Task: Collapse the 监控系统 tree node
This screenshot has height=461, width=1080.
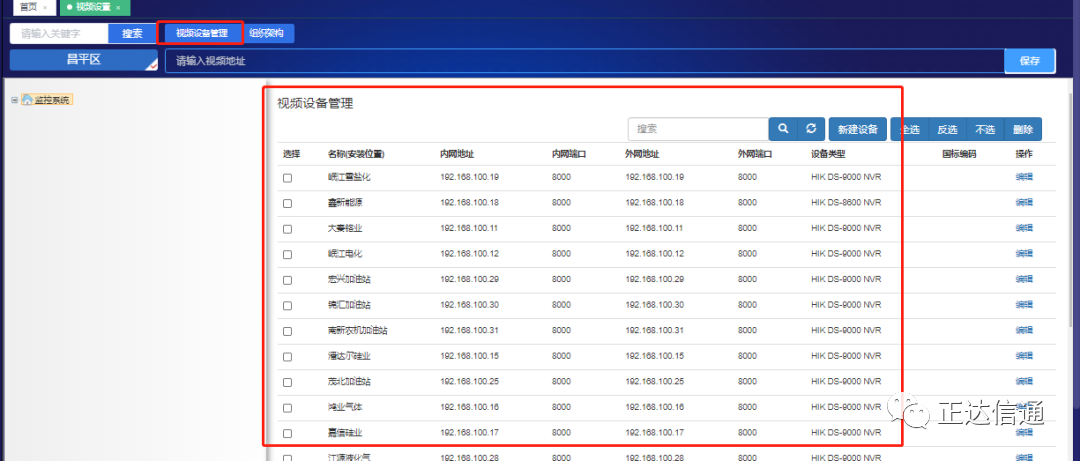Action: pyautogui.click(x=14, y=100)
